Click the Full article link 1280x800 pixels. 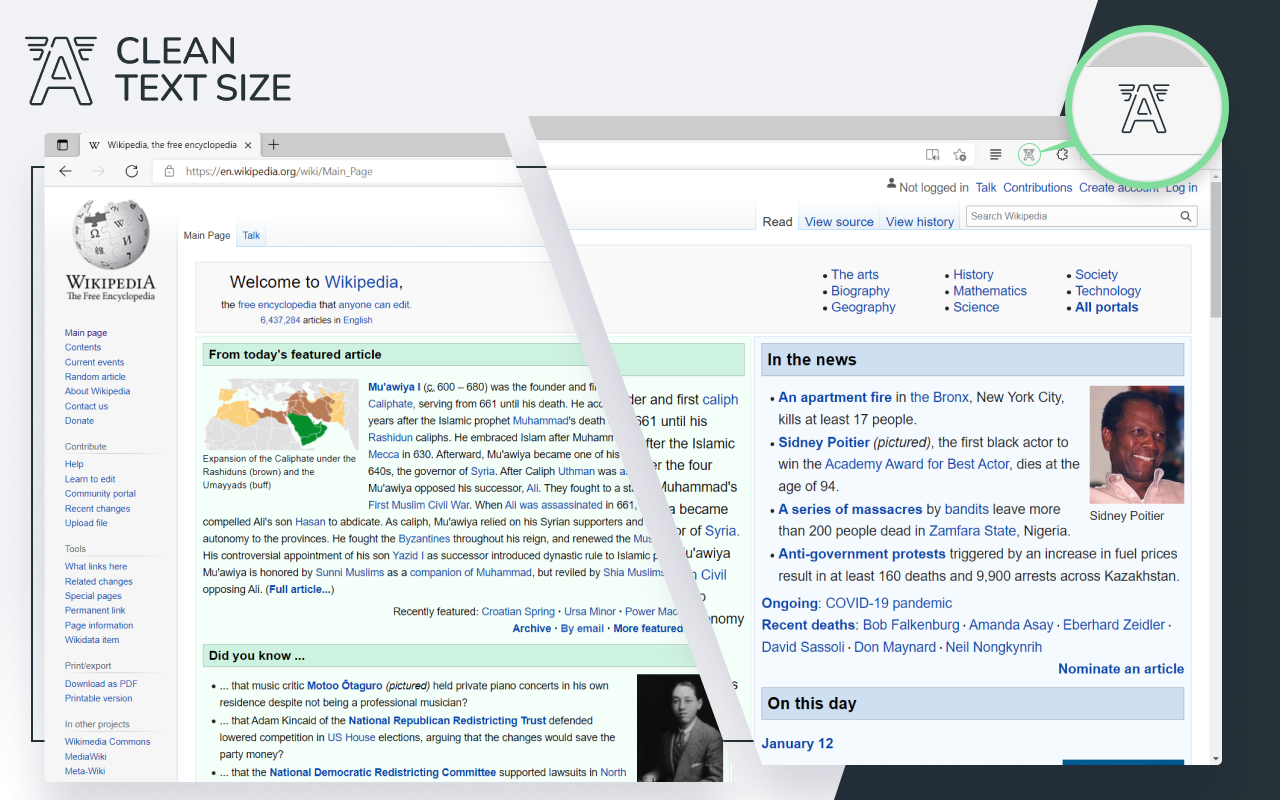point(300,590)
